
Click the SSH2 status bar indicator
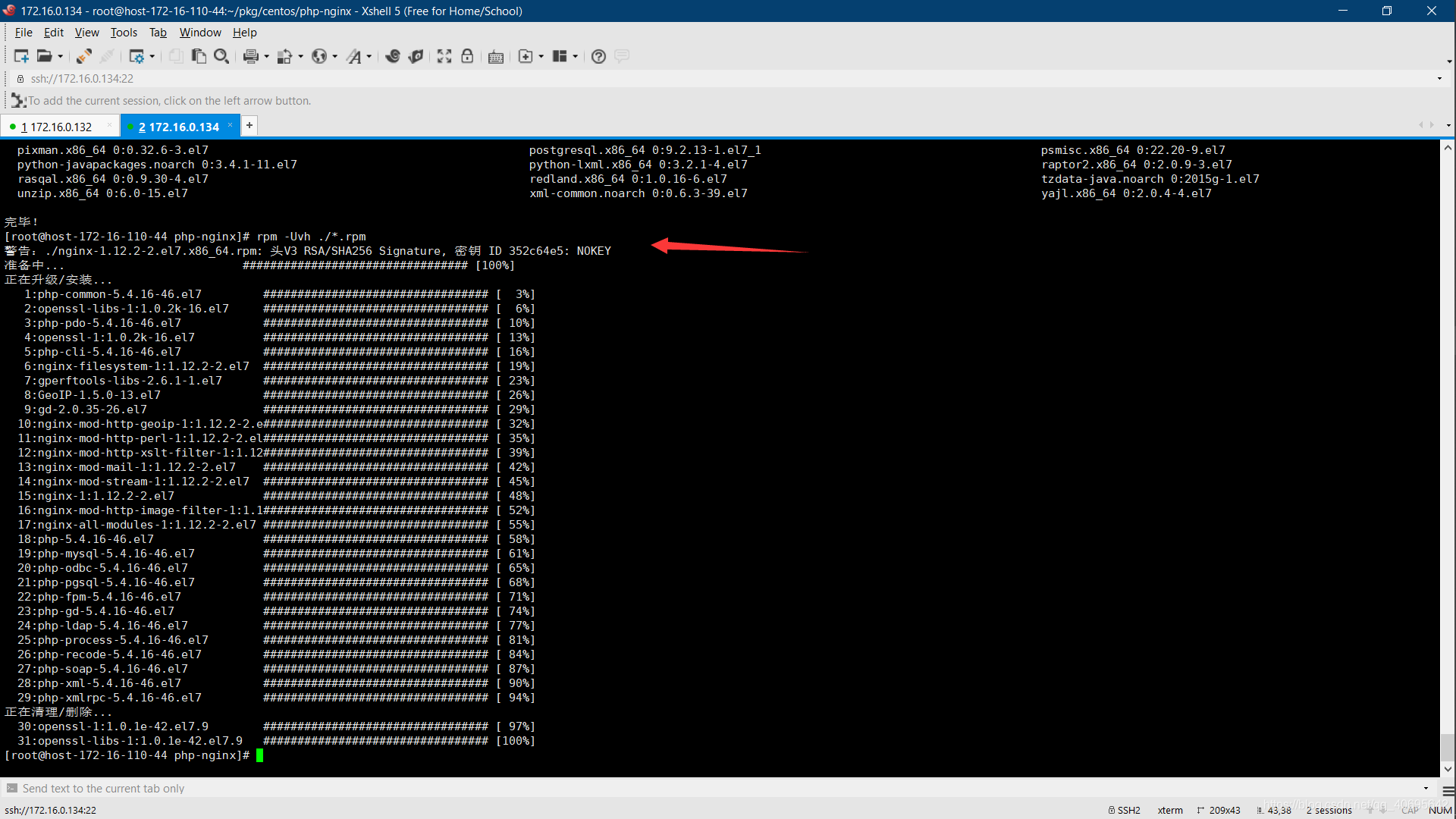[x=1125, y=810]
